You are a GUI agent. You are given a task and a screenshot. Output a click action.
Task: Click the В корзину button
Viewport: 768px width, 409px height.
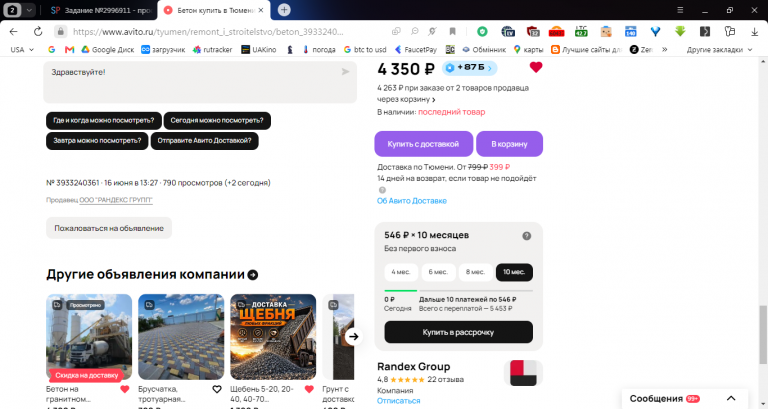tap(509, 144)
